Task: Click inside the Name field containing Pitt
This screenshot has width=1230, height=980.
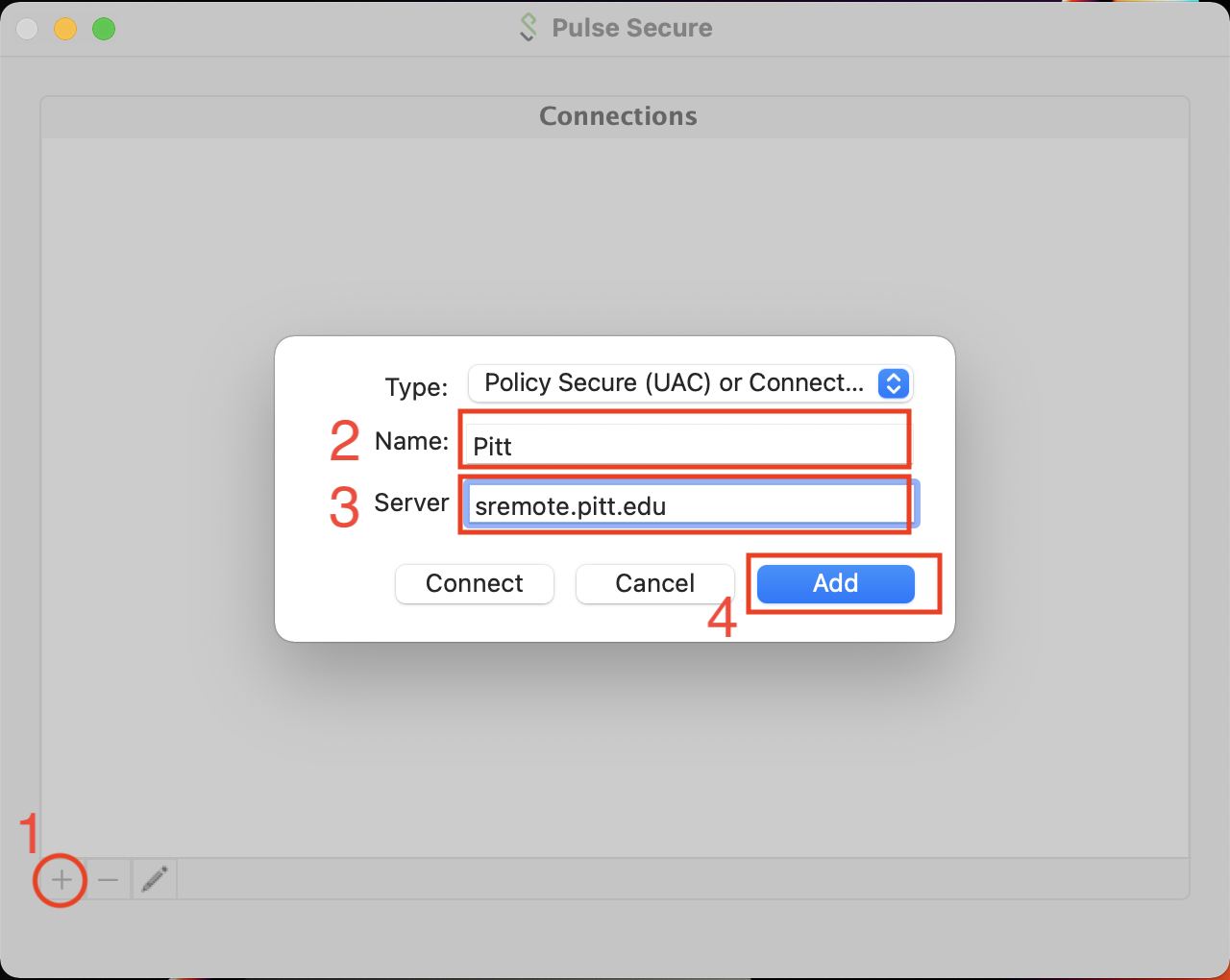Action: coord(684,444)
